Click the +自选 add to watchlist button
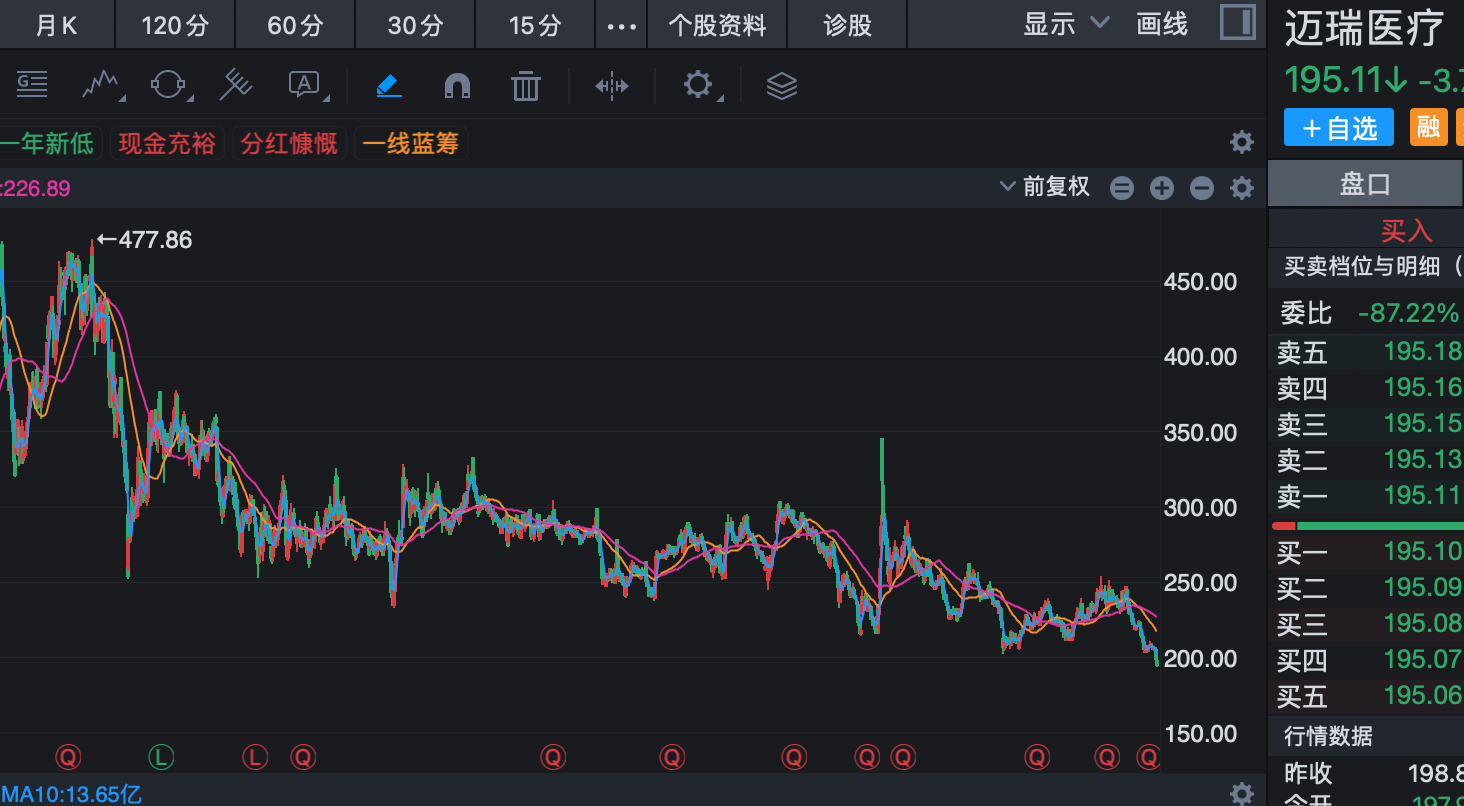The image size is (1464, 806). [x=1339, y=128]
